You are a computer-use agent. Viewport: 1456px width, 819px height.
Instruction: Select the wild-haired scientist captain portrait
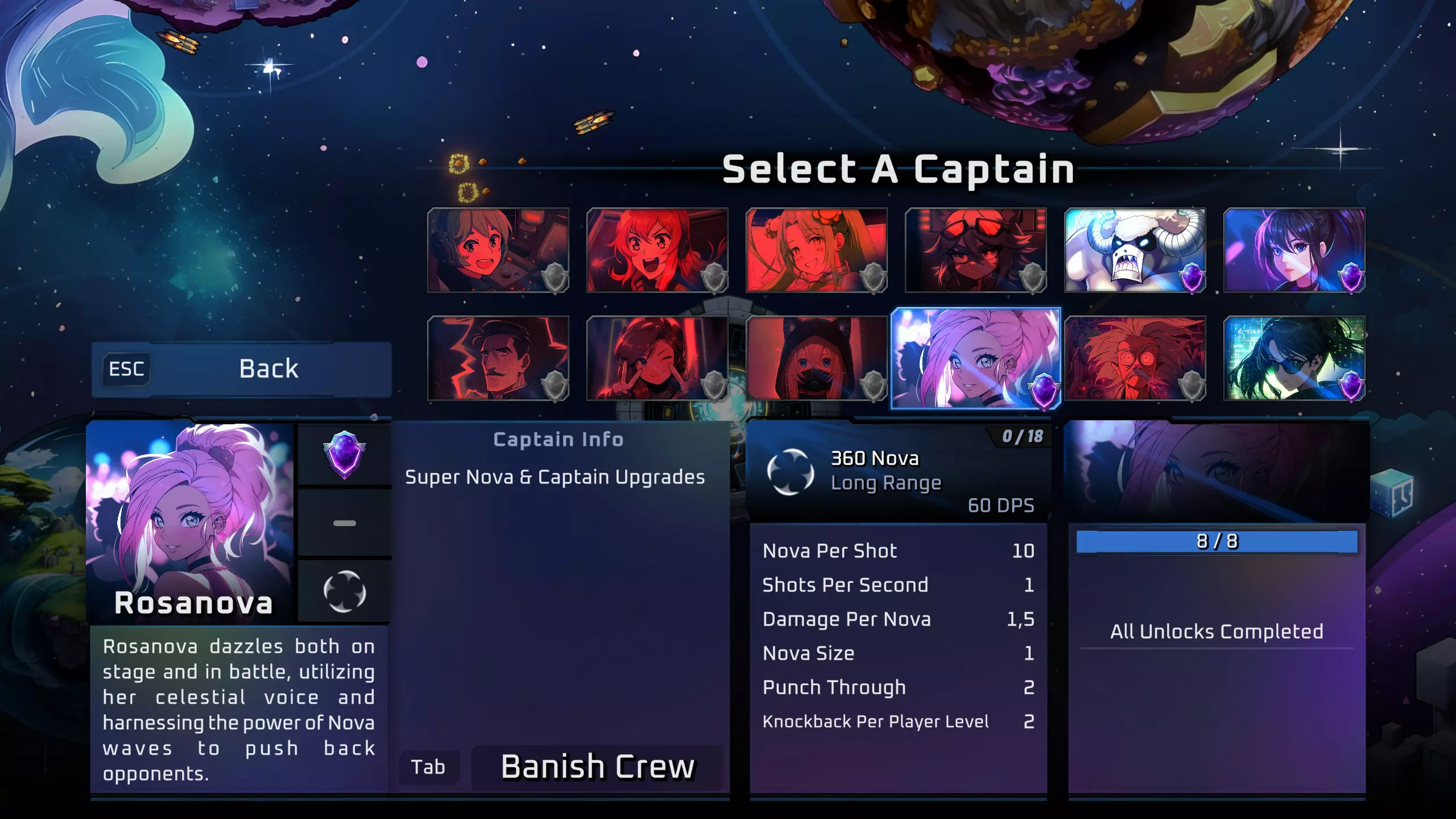pos(1135,358)
